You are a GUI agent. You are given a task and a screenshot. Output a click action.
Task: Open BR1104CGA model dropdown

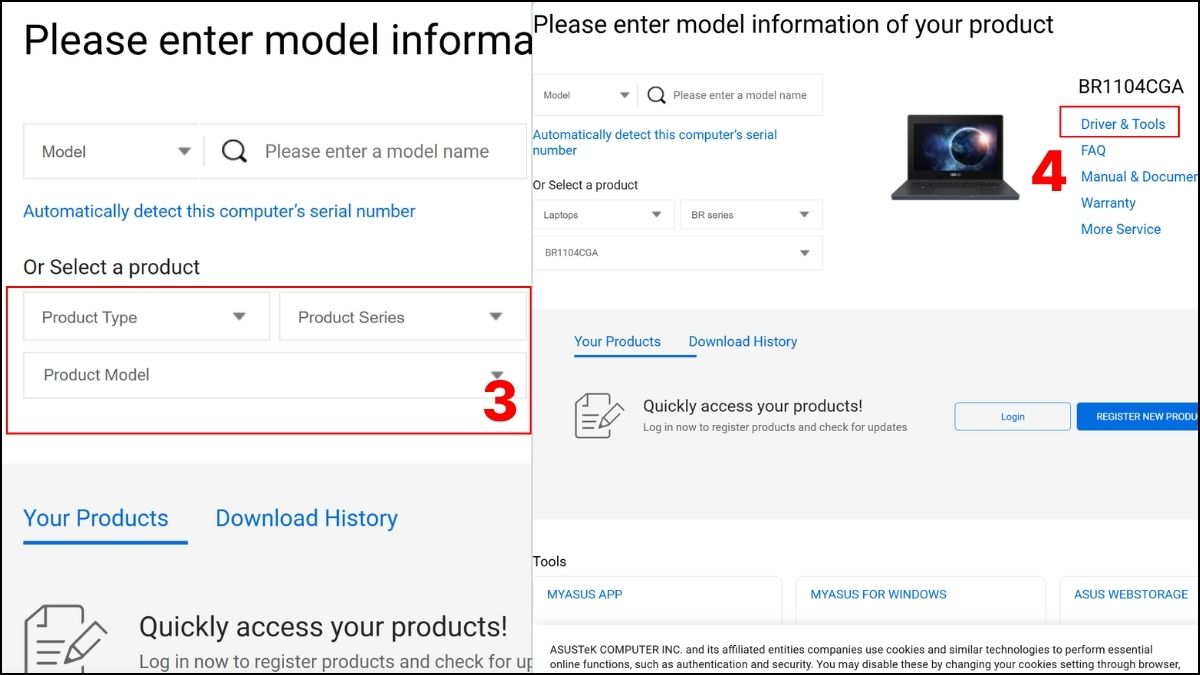(x=678, y=253)
